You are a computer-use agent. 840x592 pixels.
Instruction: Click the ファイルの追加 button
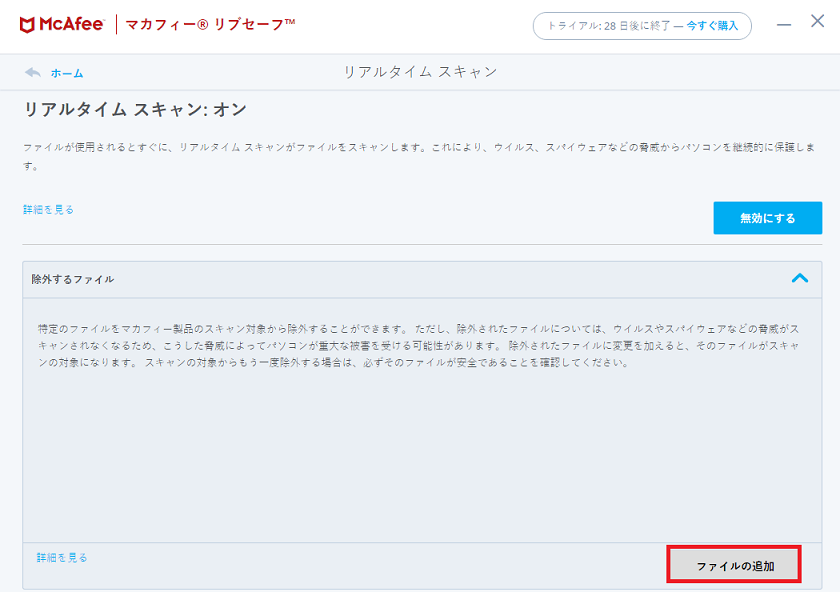tap(734, 564)
